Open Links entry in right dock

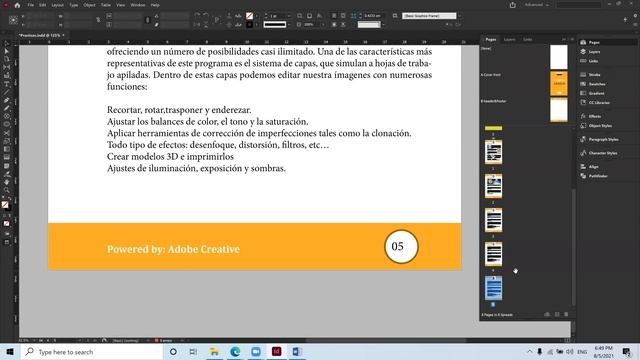[x=593, y=61]
